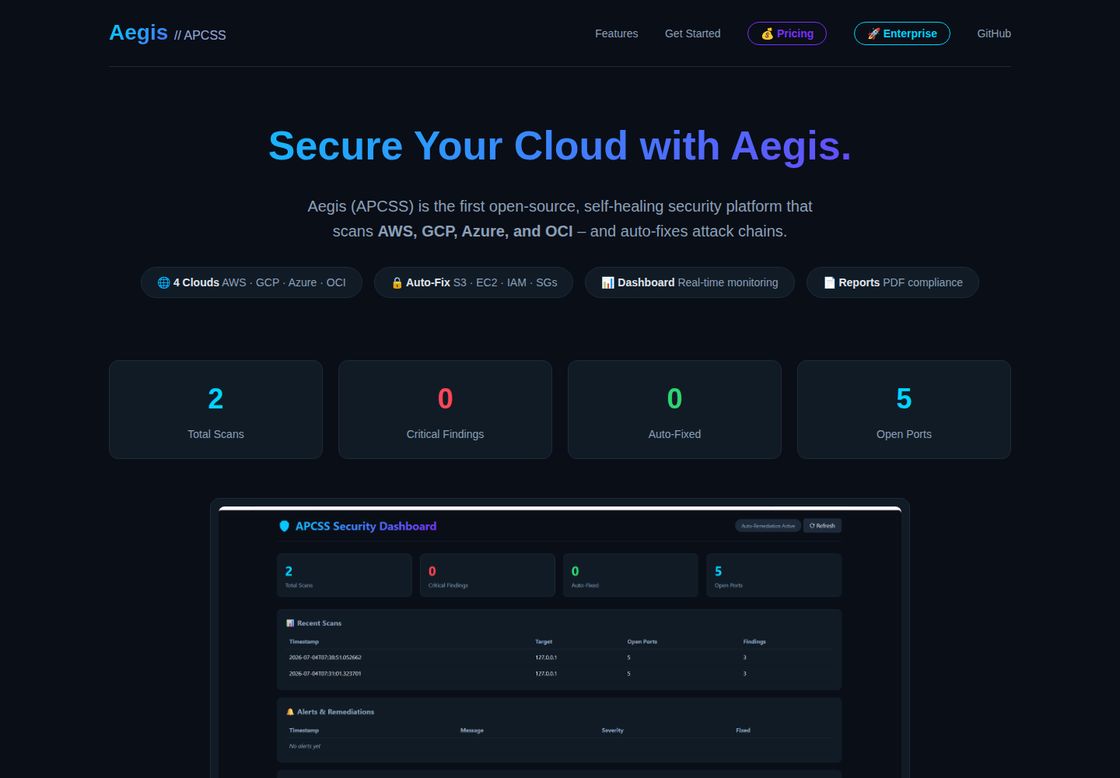The image size is (1120, 778).
Task: Go to Get Started section
Action: click(692, 34)
